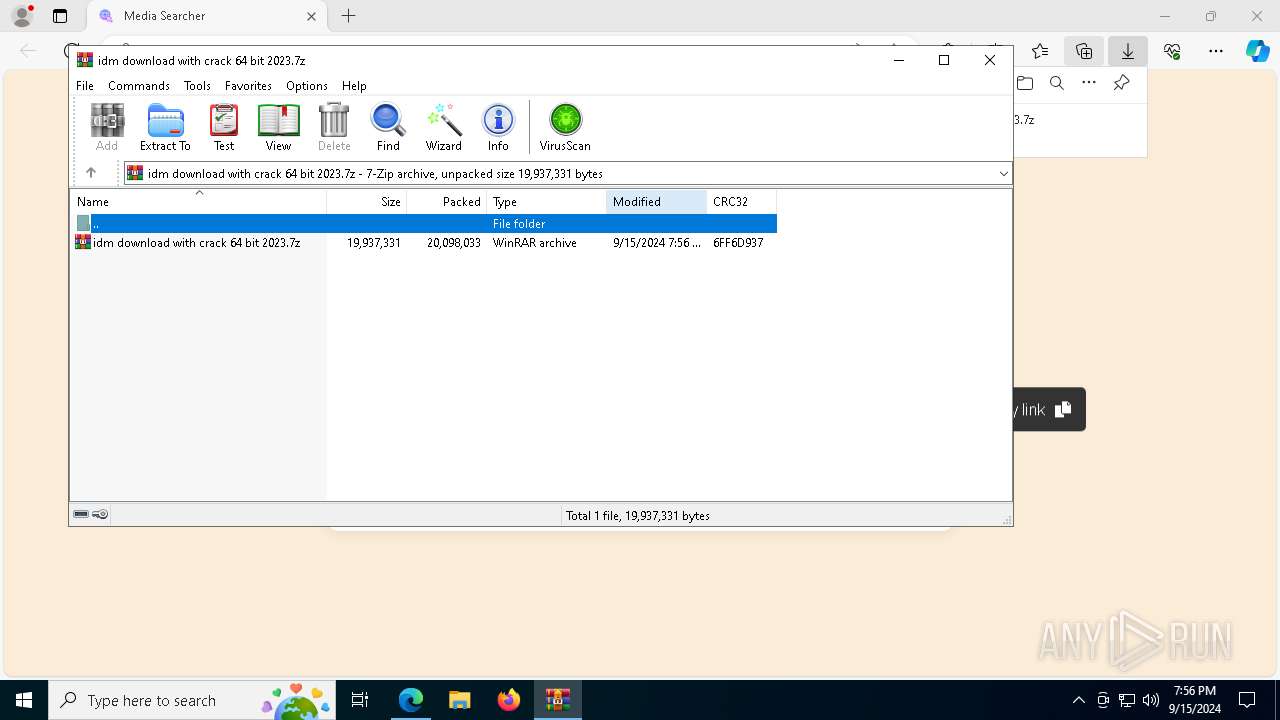Click the greyed Add toolbar icon
The width and height of the screenshot is (1280, 720).
(107, 127)
